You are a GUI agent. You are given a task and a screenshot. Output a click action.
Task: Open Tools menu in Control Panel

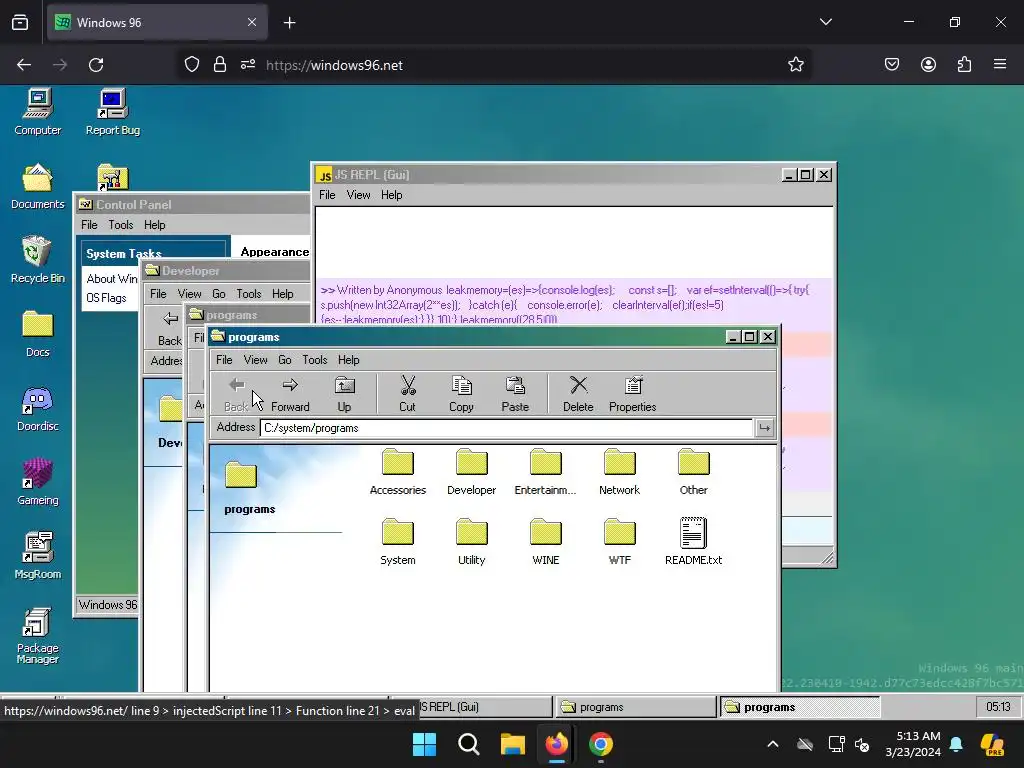coord(121,225)
